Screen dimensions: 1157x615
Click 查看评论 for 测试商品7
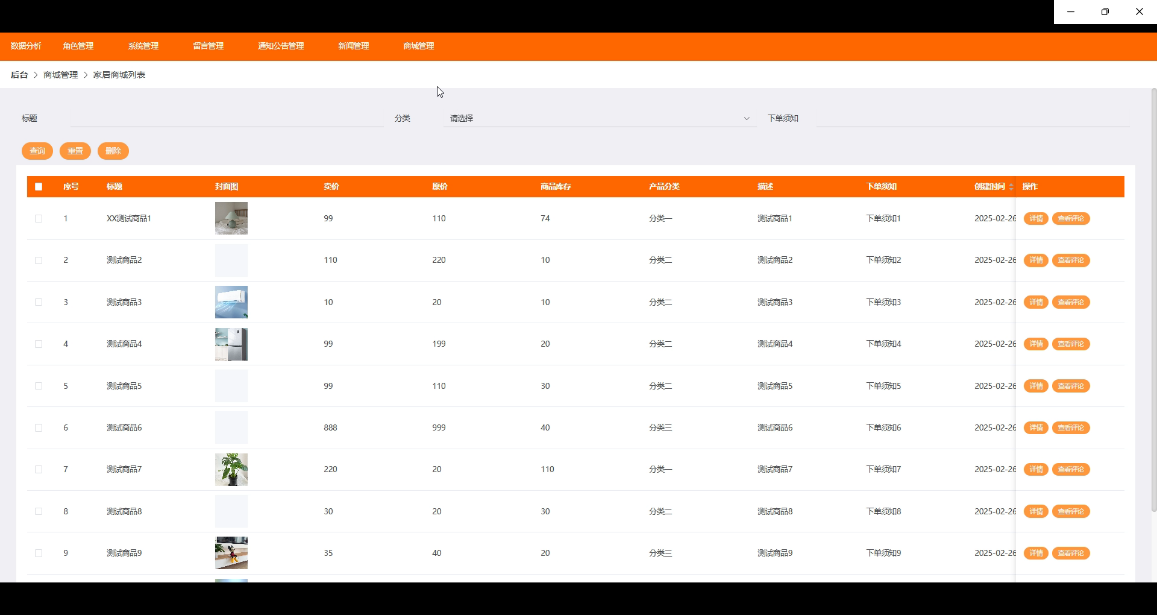(1071, 469)
